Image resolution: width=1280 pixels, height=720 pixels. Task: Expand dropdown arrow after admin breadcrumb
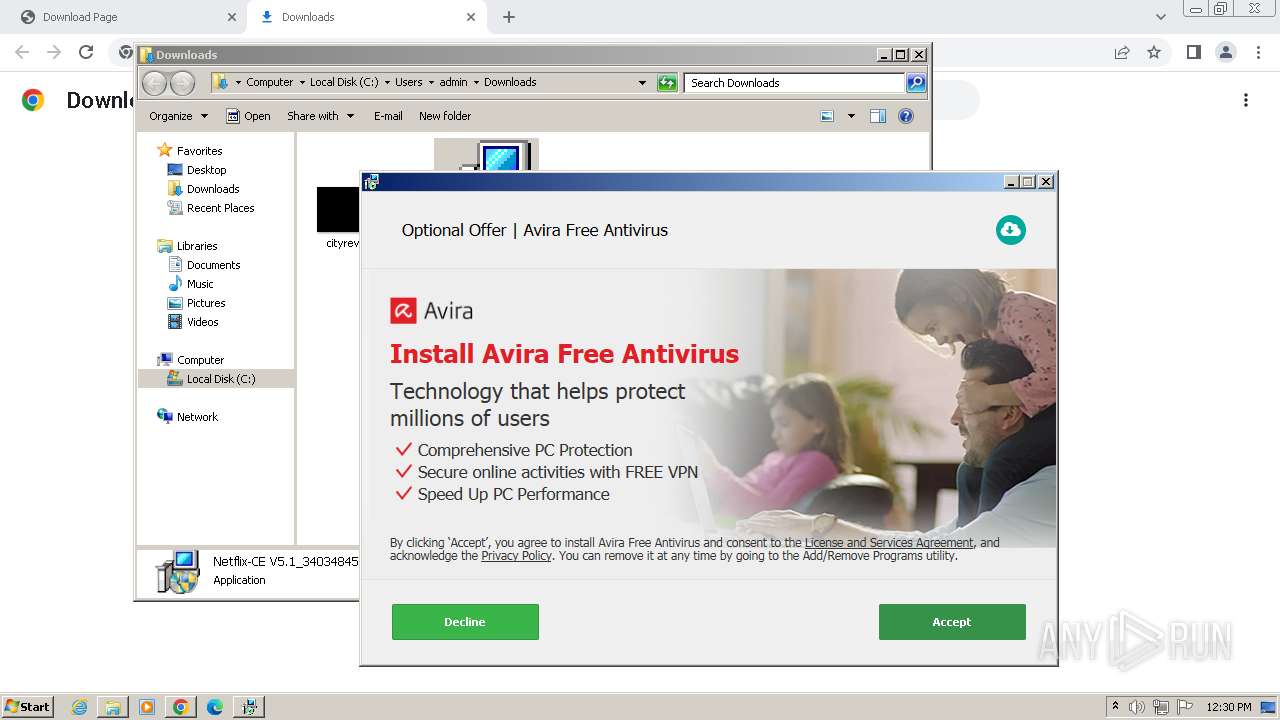point(476,82)
